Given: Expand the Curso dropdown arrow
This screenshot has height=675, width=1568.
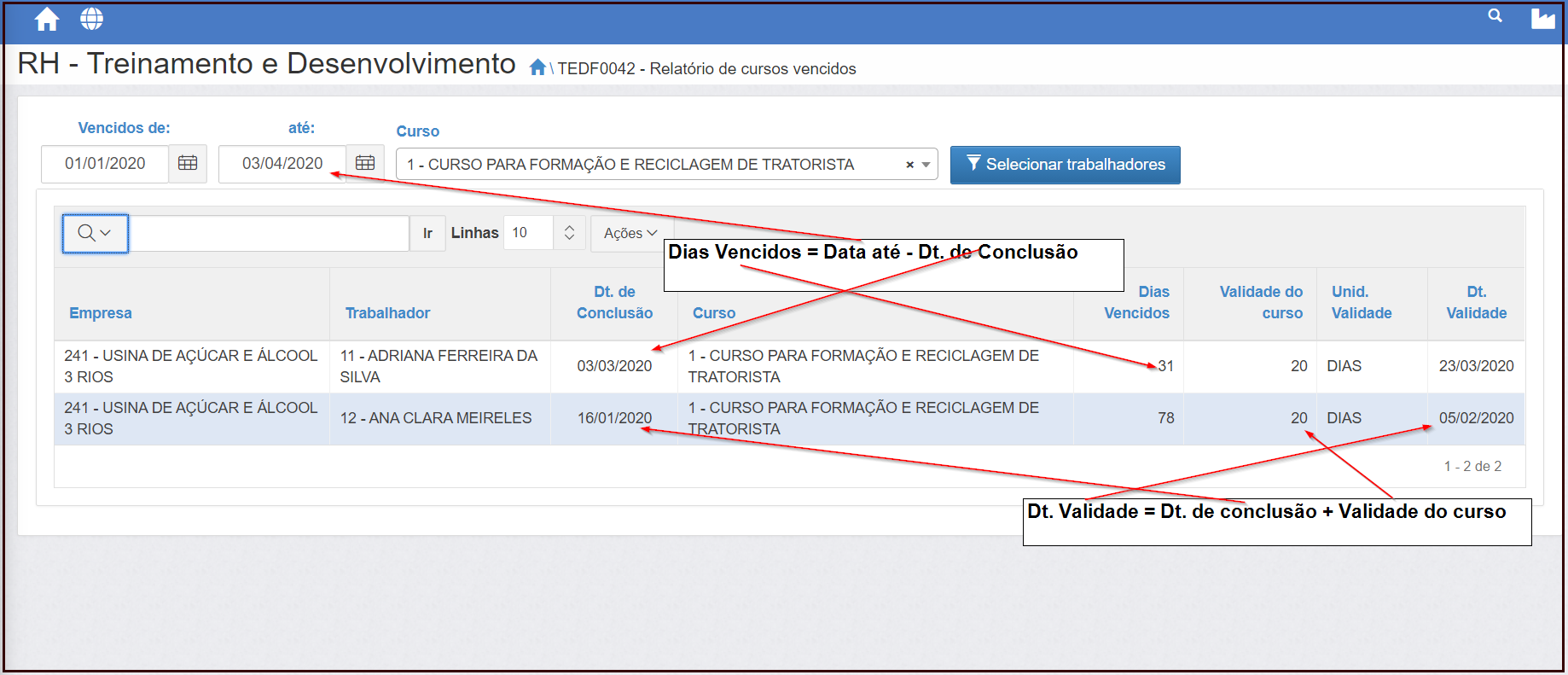Looking at the screenshot, I should tap(926, 165).
